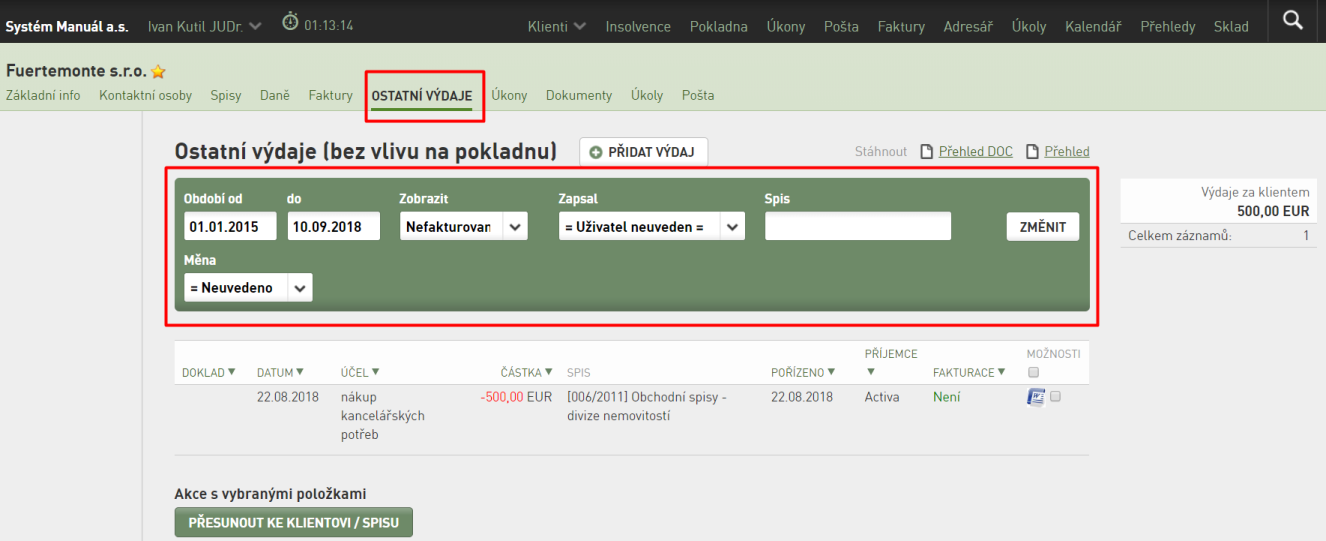Open the Word export icon in the expense row

pyautogui.click(x=1036, y=397)
